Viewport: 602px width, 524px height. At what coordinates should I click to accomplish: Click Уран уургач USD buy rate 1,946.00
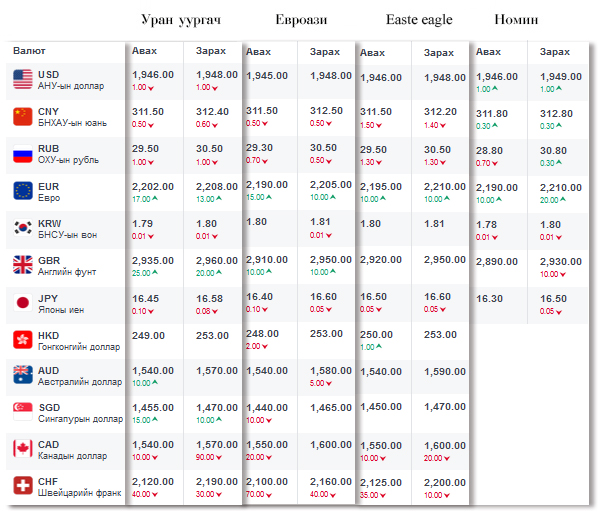[153, 74]
